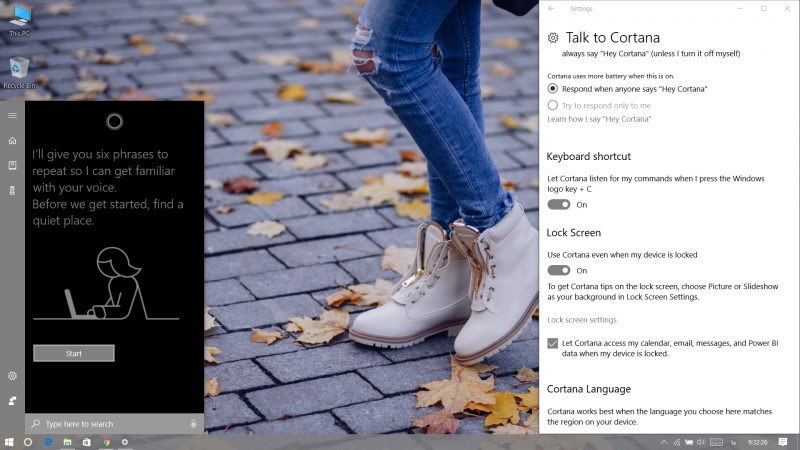Viewport: 800px width, 450px height.
Task: Open Learn how I say Hey Cortana link
Action: pos(599,119)
